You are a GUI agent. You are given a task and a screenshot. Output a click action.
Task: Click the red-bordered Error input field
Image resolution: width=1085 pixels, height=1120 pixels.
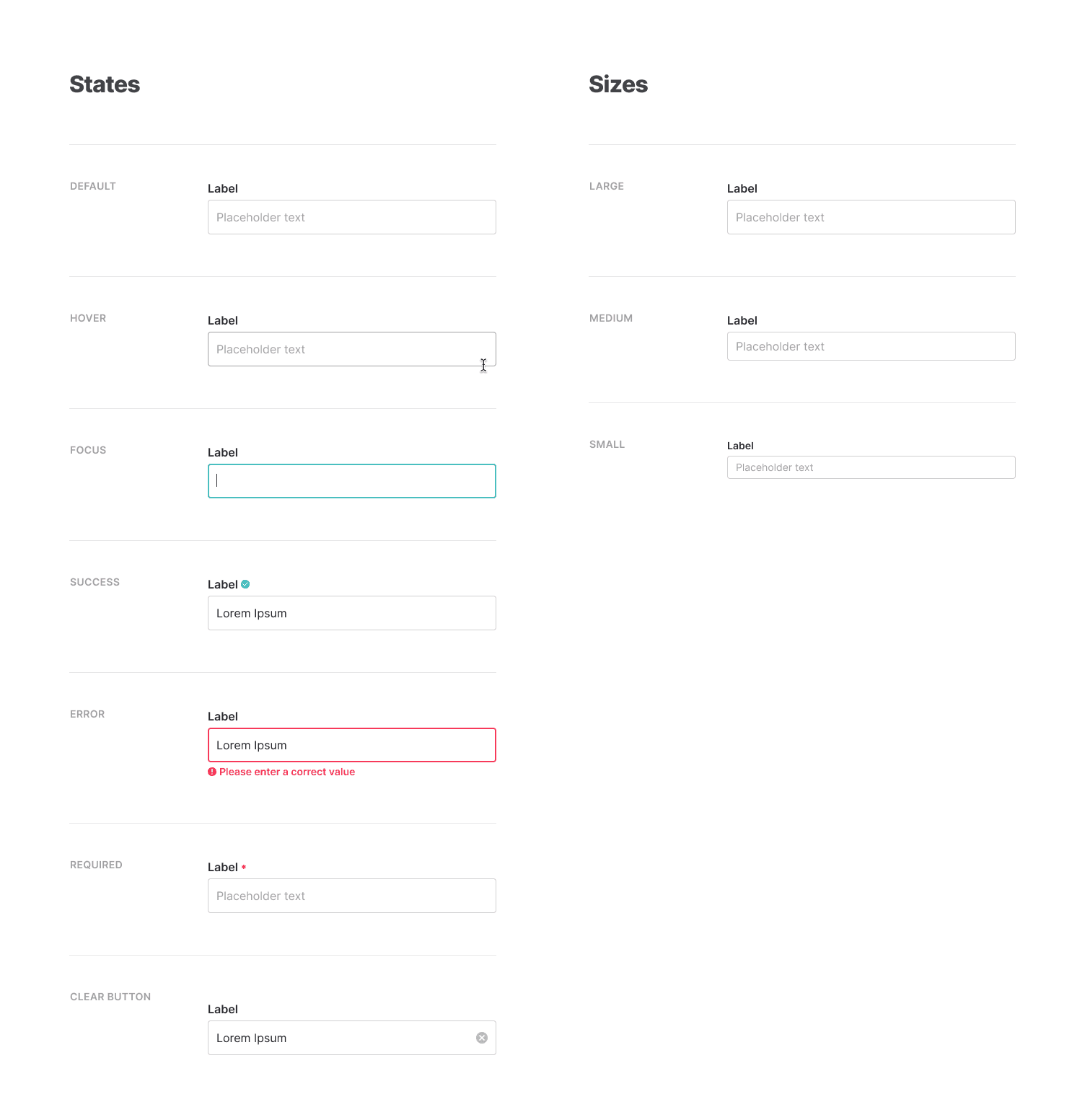(x=351, y=745)
